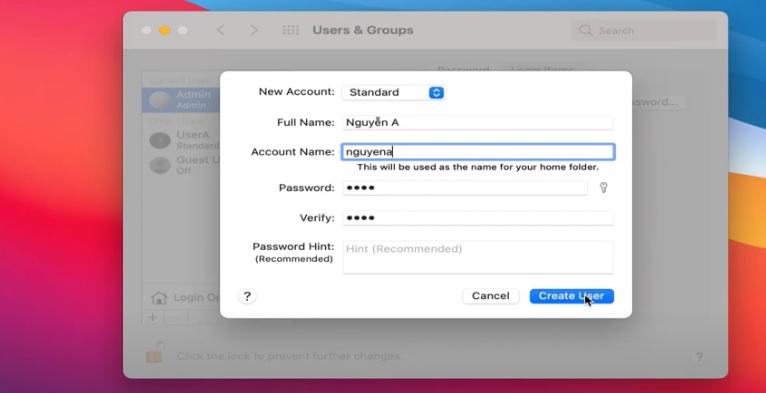Confirm with the Create User button
Viewport: 766px width, 393px height.
[572, 296]
